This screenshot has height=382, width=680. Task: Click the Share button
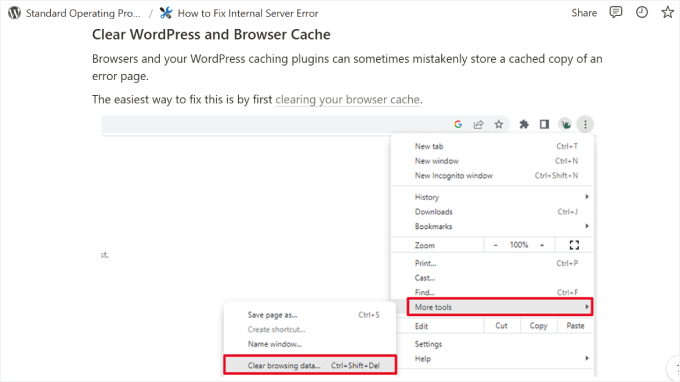584,13
